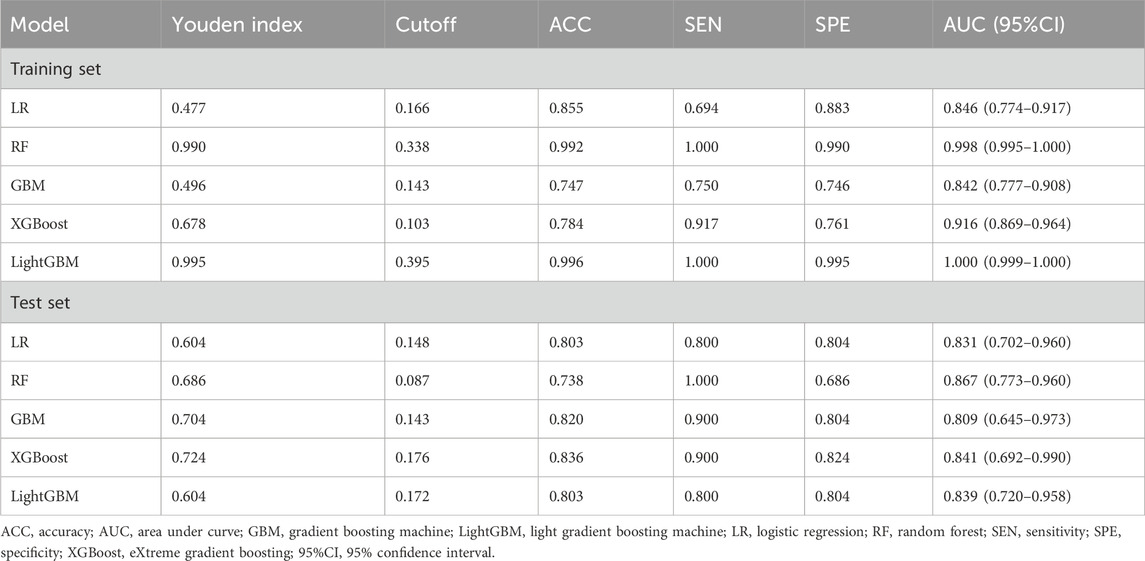Click test set GBM Youden index 0.704

click(188, 419)
